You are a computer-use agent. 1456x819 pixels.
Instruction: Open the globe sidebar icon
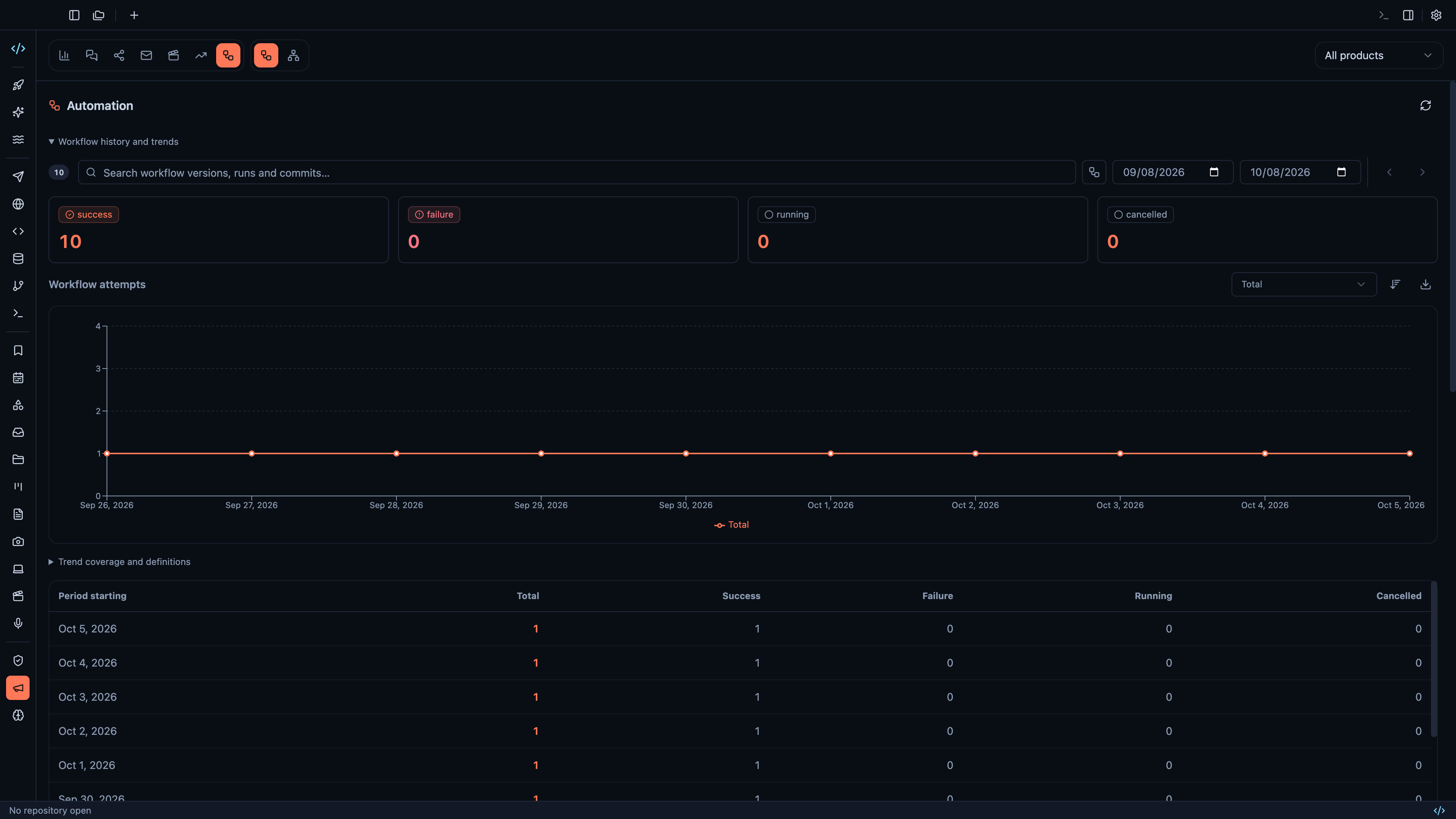[18, 204]
